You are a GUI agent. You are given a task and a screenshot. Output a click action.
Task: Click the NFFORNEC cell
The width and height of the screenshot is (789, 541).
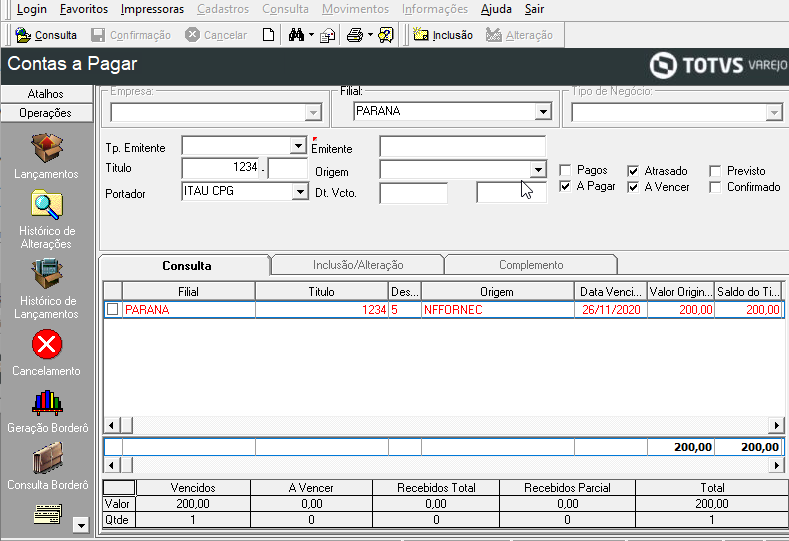(x=498, y=310)
